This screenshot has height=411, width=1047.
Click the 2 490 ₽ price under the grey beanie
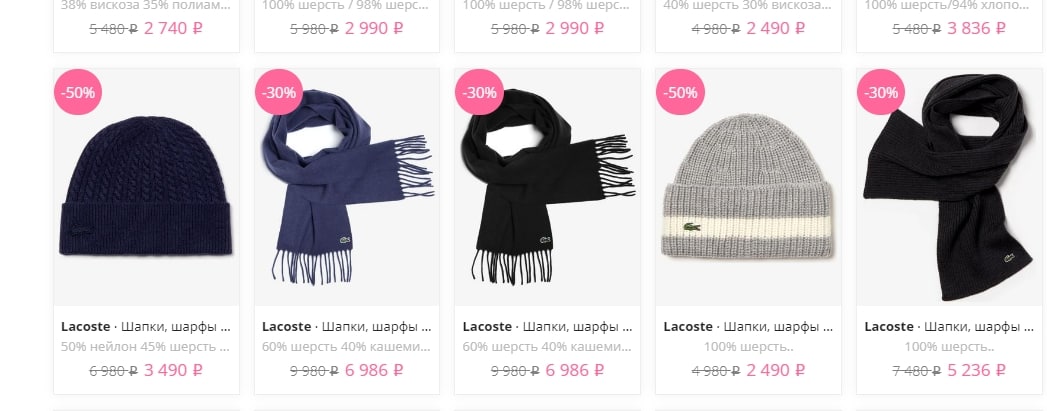[775, 370]
